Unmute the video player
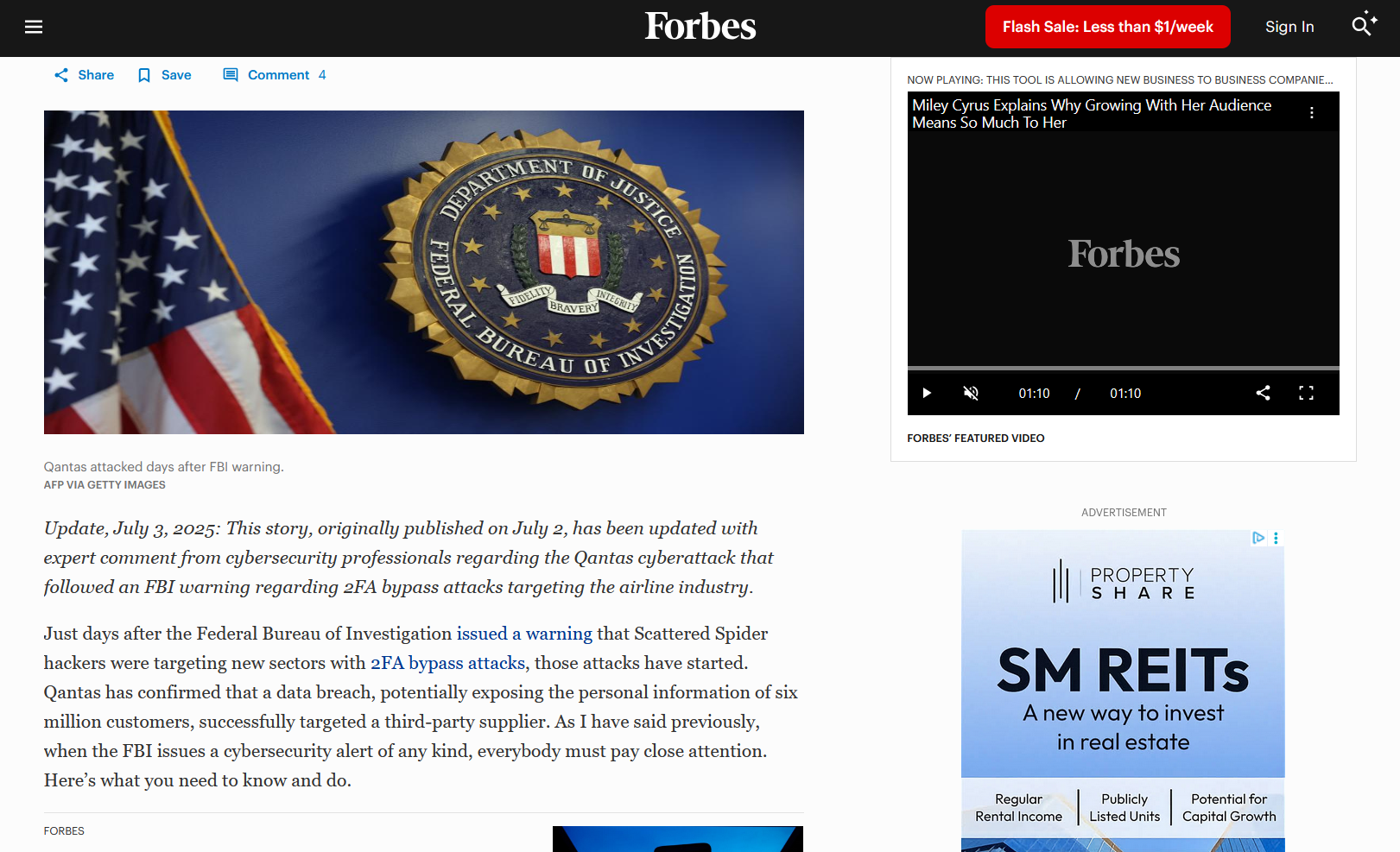This screenshot has height=852, width=1400. click(x=971, y=394)
